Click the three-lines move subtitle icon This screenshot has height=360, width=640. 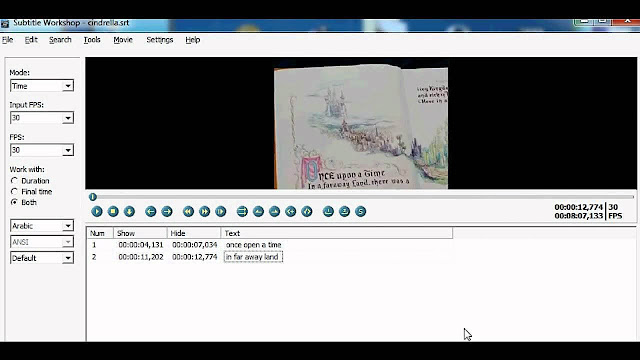click(242, 211)
